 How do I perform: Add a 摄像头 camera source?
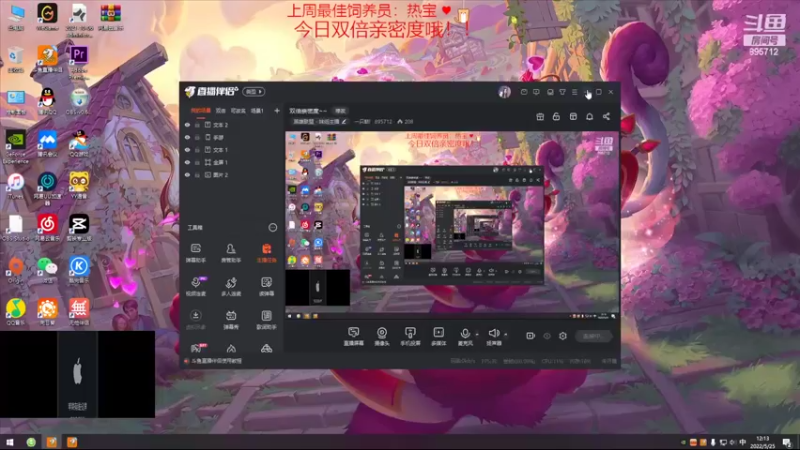pos(382,336)
